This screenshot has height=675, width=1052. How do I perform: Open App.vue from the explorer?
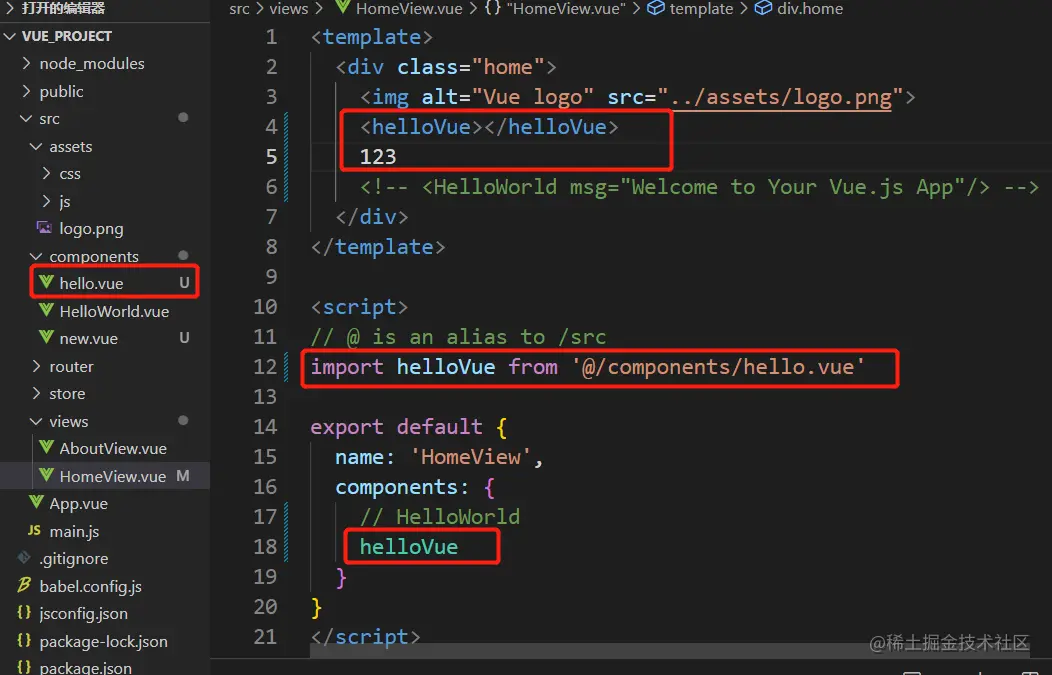pyautogui.click(x=78, y=503)
